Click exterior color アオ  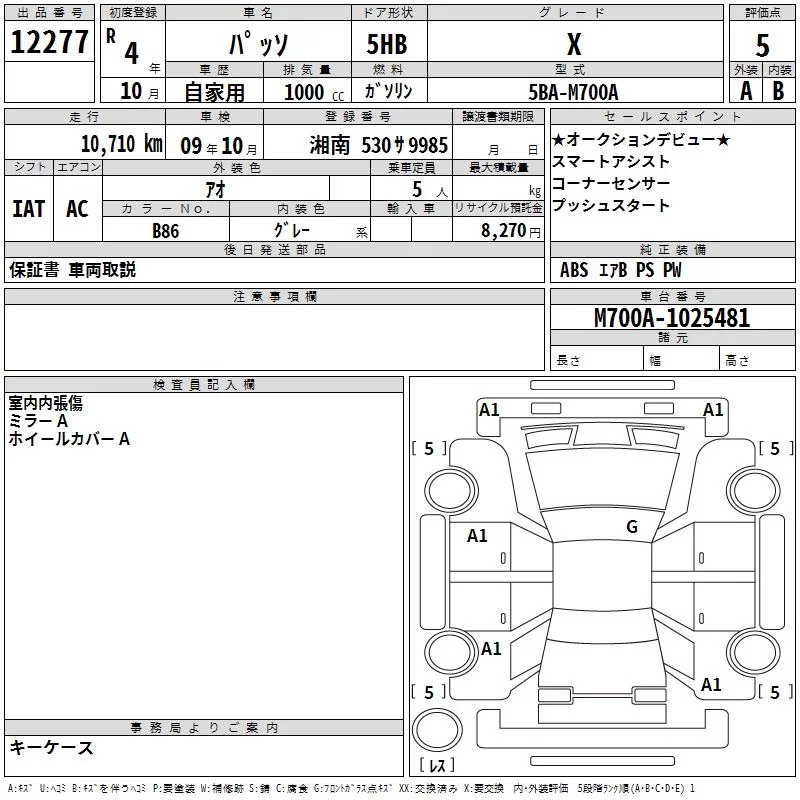216,190
